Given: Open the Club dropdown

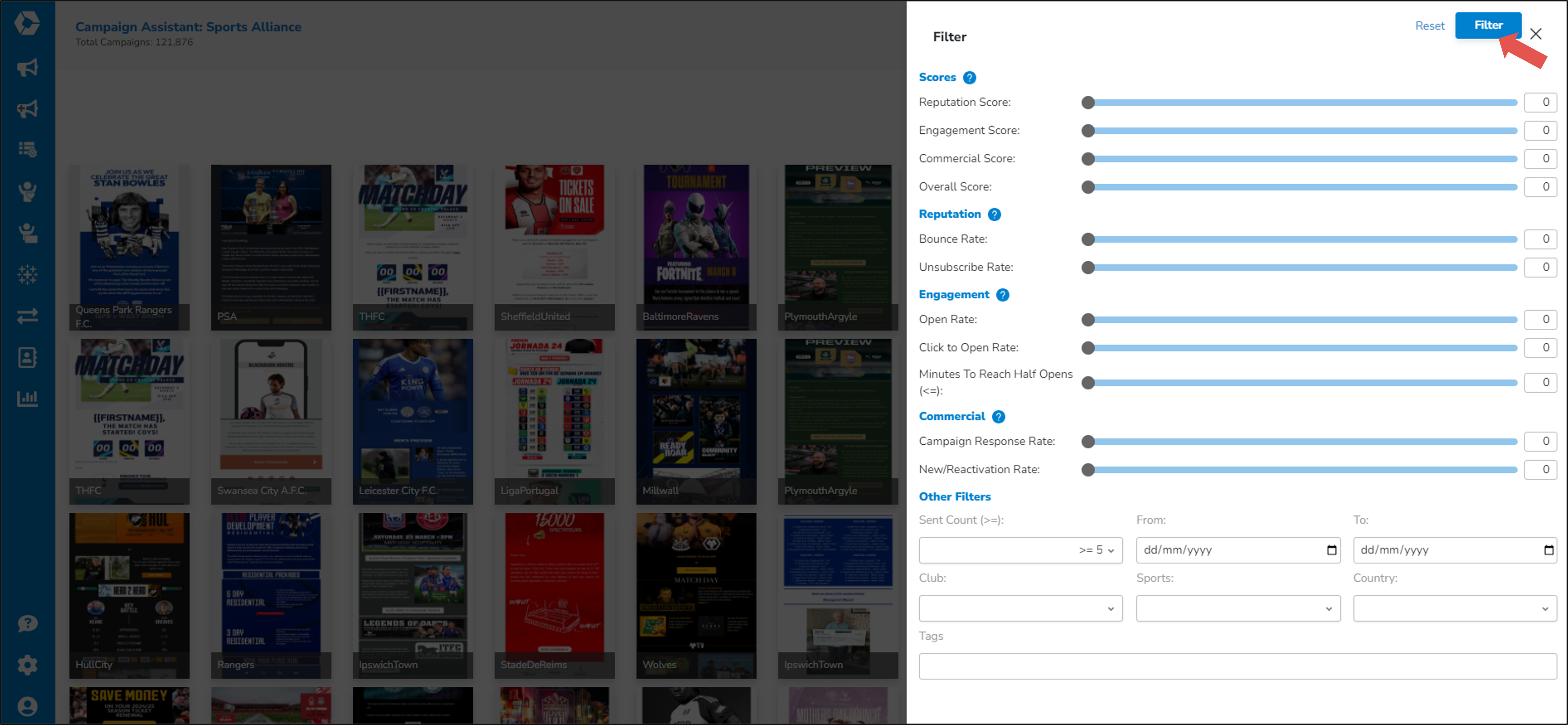Looking at the screenshot, I should point(1021,607).
